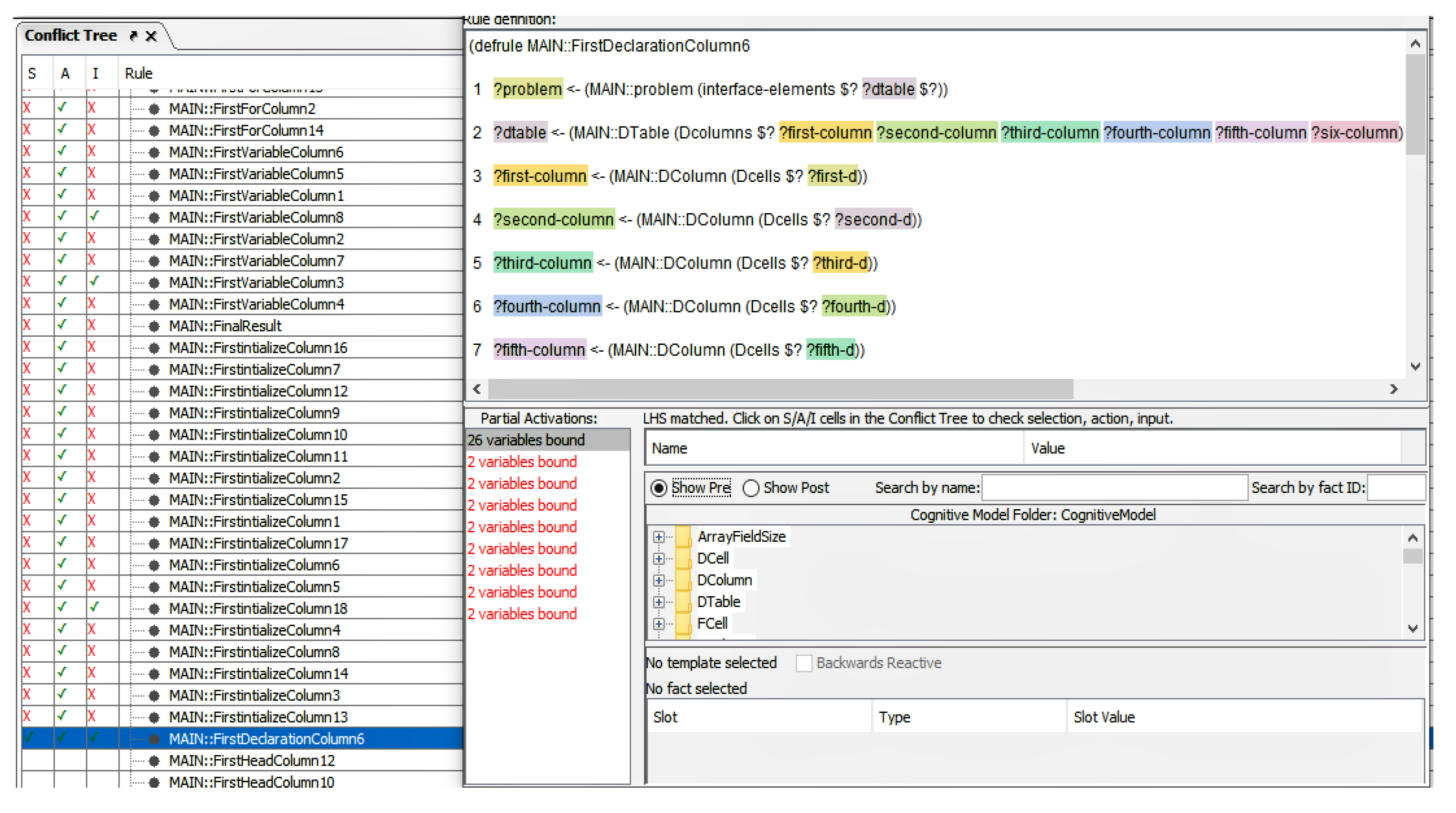This screenshot has width=1456, height=813.
Task: Expand the DColumn tree node
Action: 658,581
